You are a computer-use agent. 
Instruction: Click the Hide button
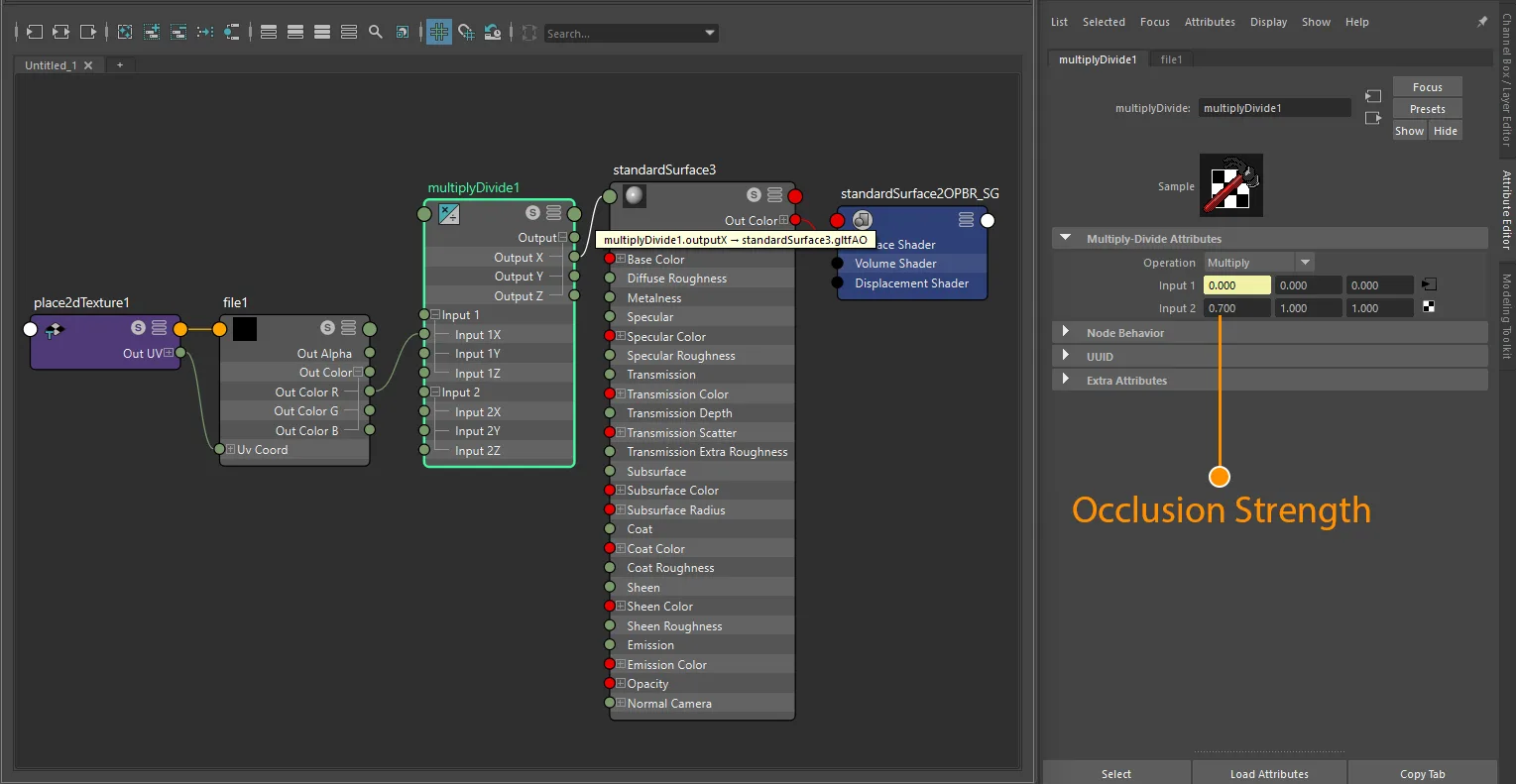pyautogui.click(x=1446, y=131)
